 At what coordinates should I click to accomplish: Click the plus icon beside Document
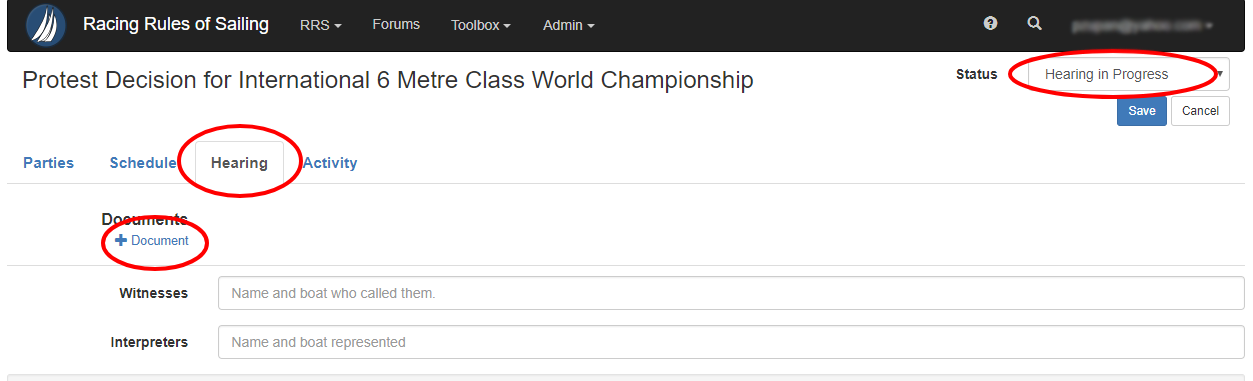121,240
